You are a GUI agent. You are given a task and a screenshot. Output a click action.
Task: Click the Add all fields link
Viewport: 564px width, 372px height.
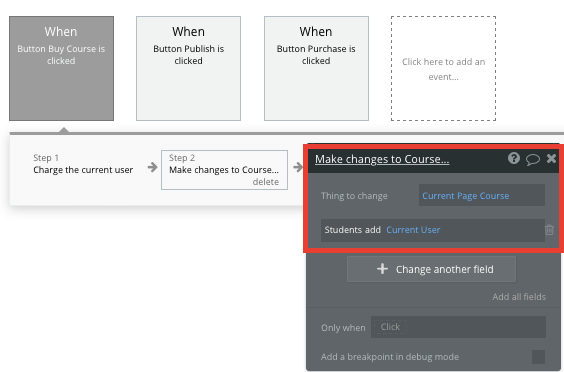point(519,297)
